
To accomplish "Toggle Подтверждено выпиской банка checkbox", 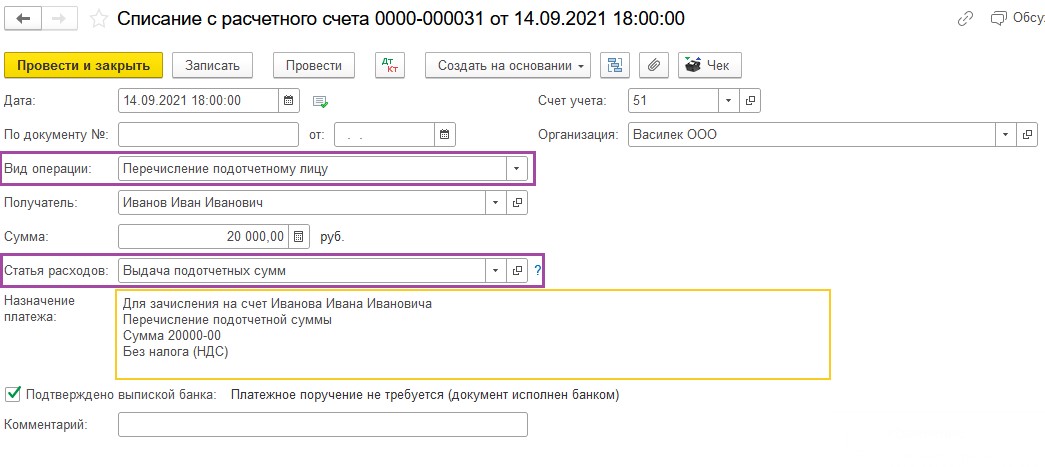I will pos(12,394).
